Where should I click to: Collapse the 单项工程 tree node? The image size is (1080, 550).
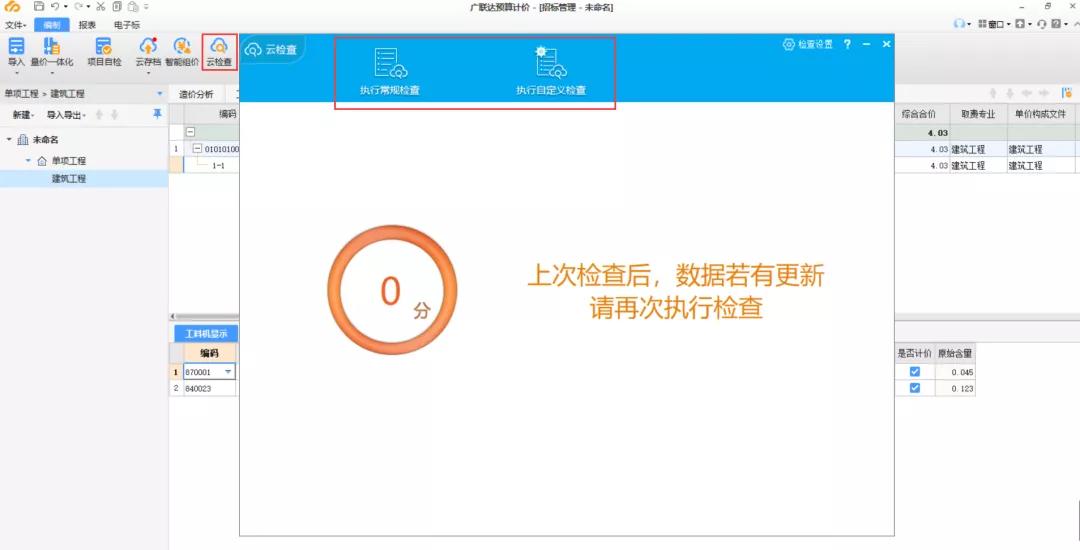tap(28, 161)
